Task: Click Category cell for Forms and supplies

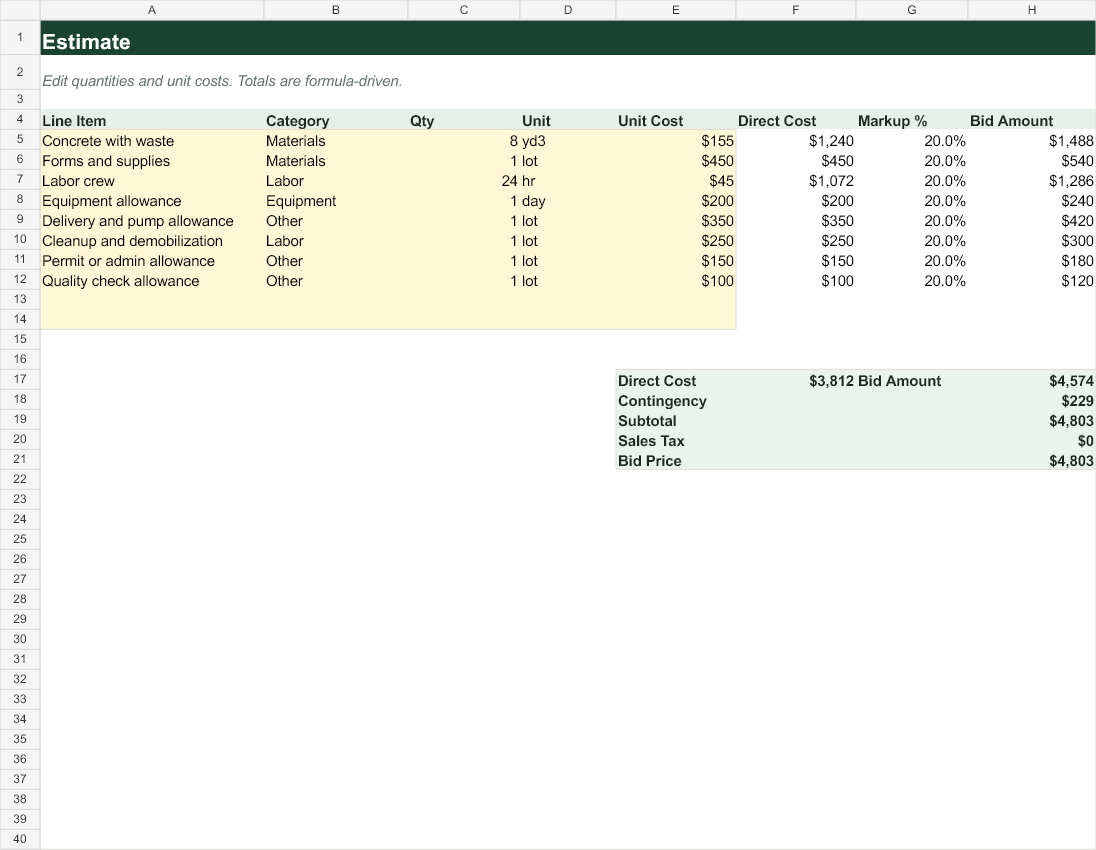Action: [x=336, y=161]
